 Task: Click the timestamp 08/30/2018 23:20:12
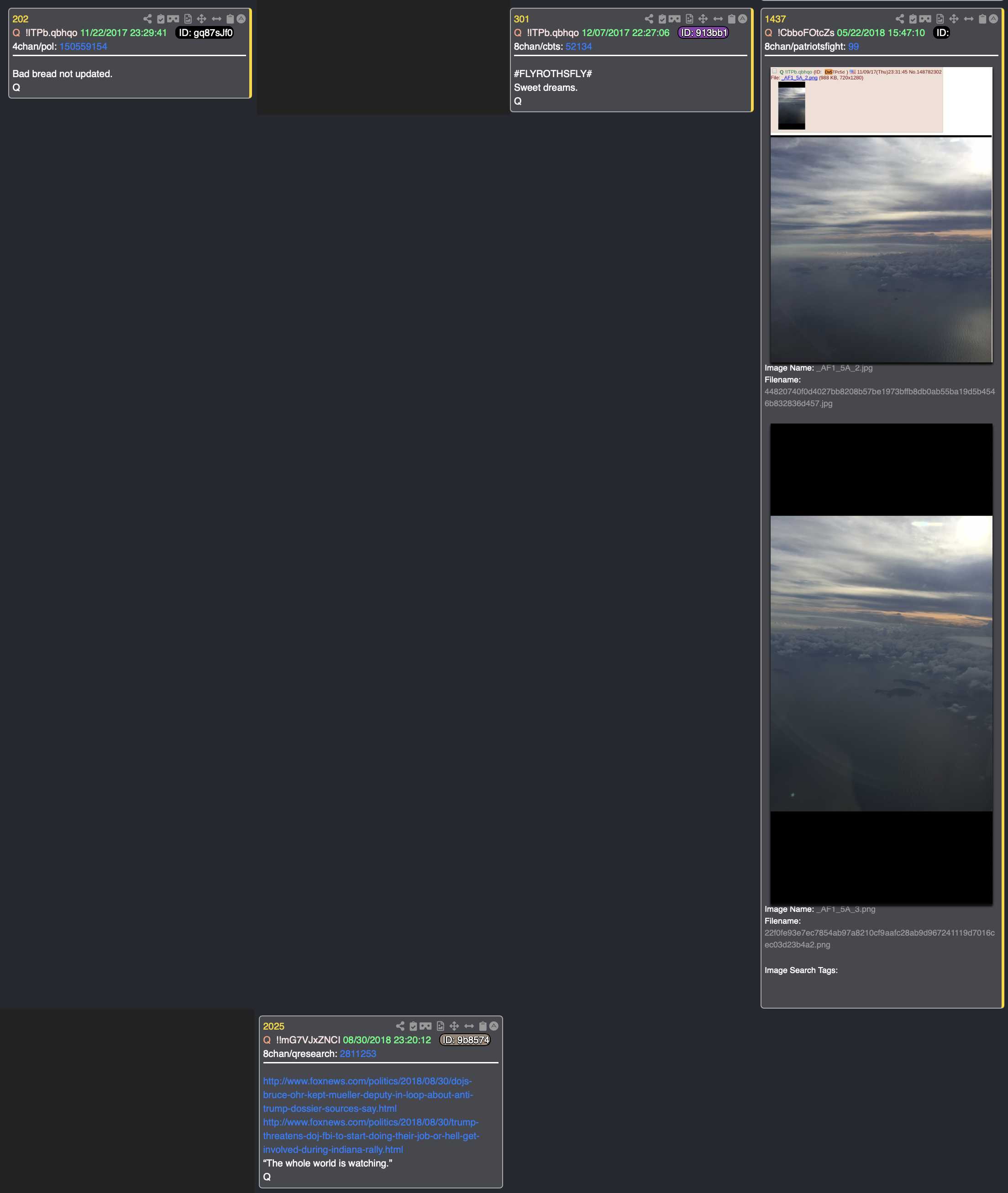point(387,1040)
